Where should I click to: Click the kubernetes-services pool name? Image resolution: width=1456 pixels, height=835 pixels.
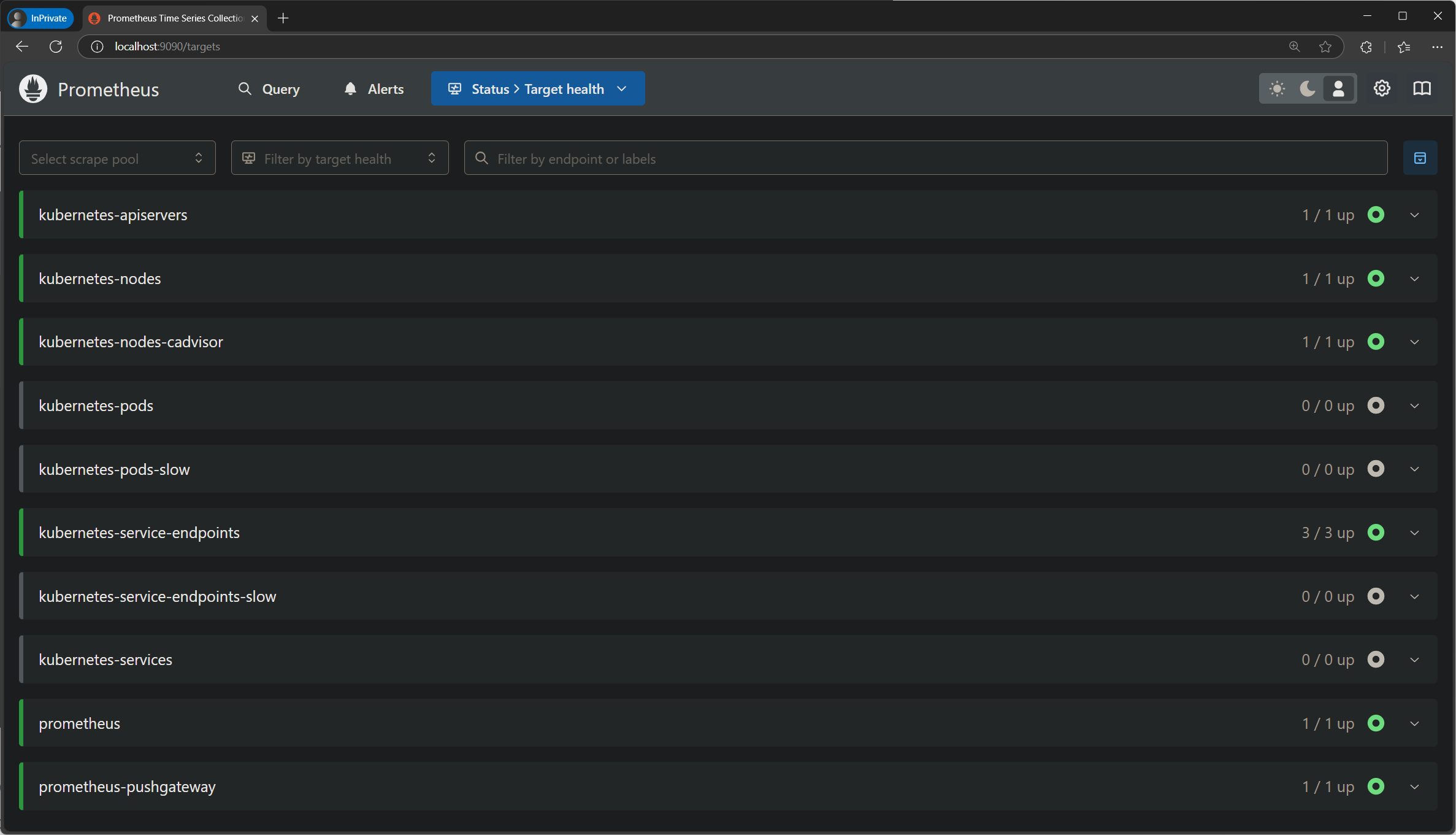pyautogui.click(x=105, y=660)
